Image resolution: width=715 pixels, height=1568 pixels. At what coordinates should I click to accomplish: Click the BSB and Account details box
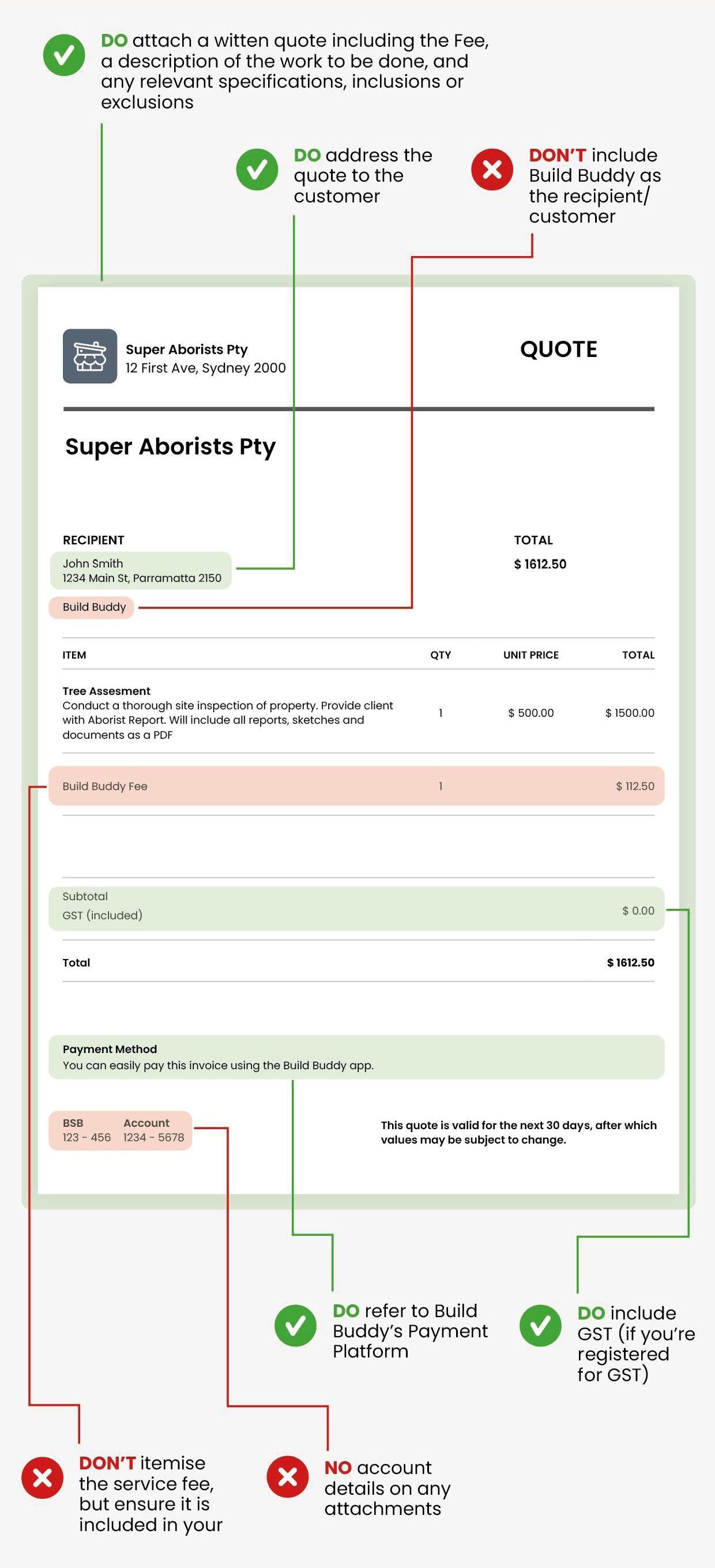pyautogui.click(x=121, y=1130)
